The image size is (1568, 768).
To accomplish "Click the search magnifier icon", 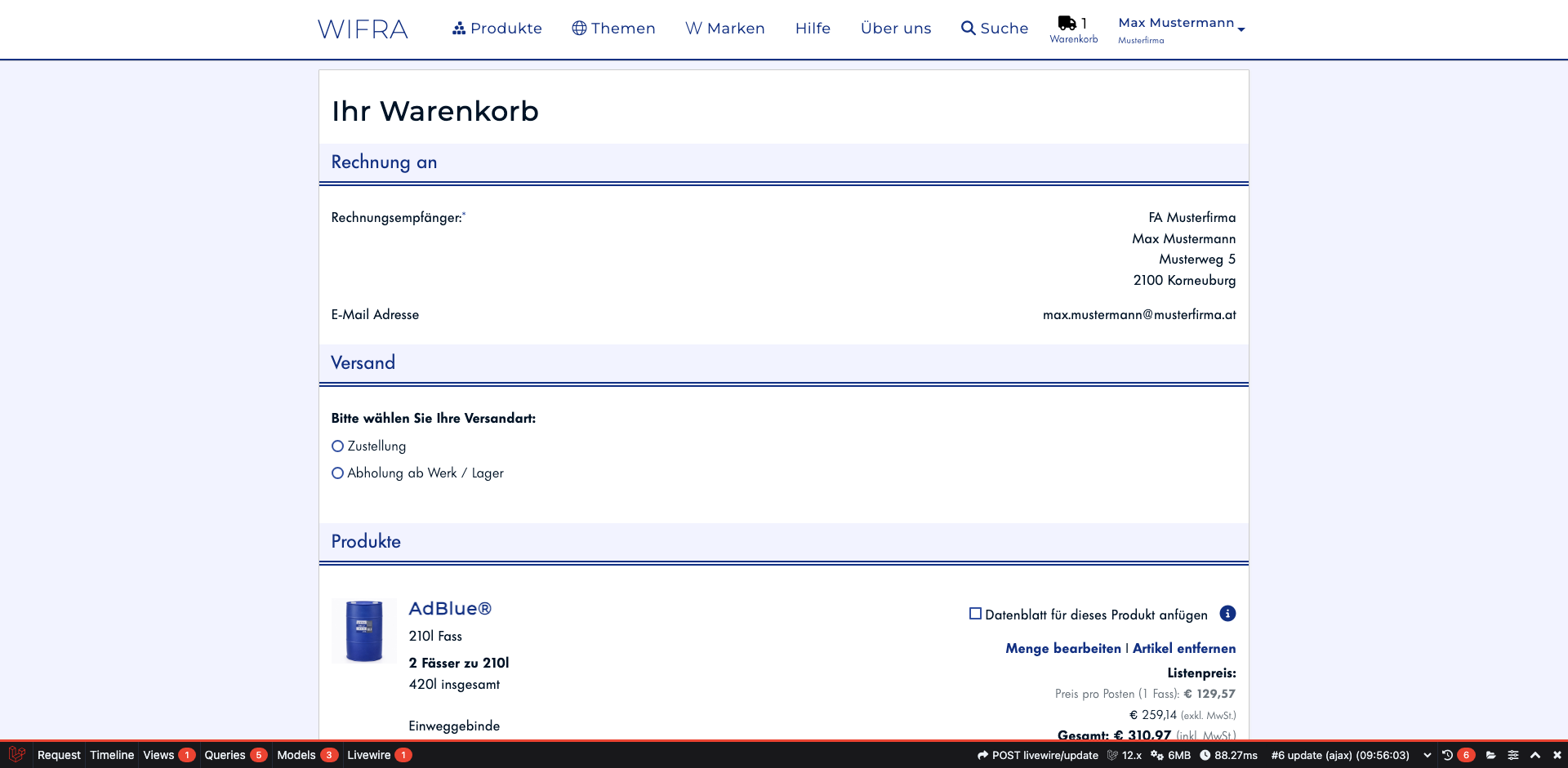I will click(x=968, y=29).
